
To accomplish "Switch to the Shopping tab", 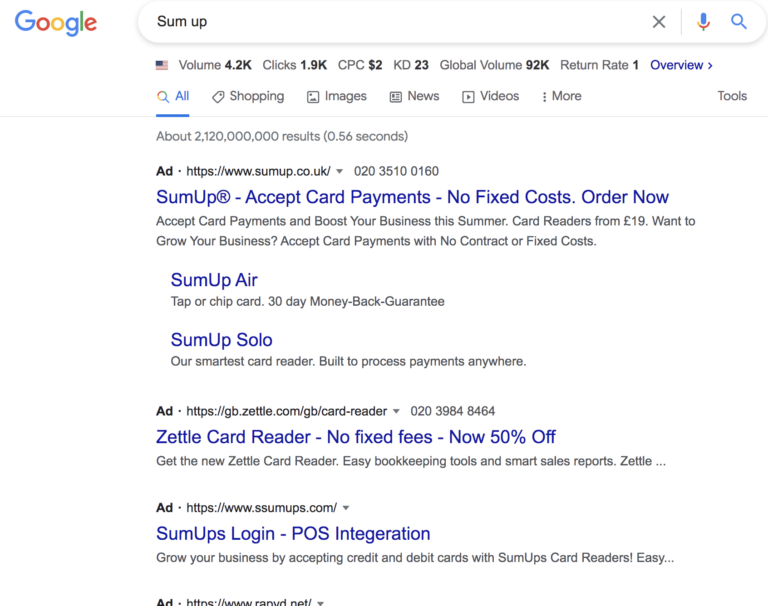I will coord(248,97).
